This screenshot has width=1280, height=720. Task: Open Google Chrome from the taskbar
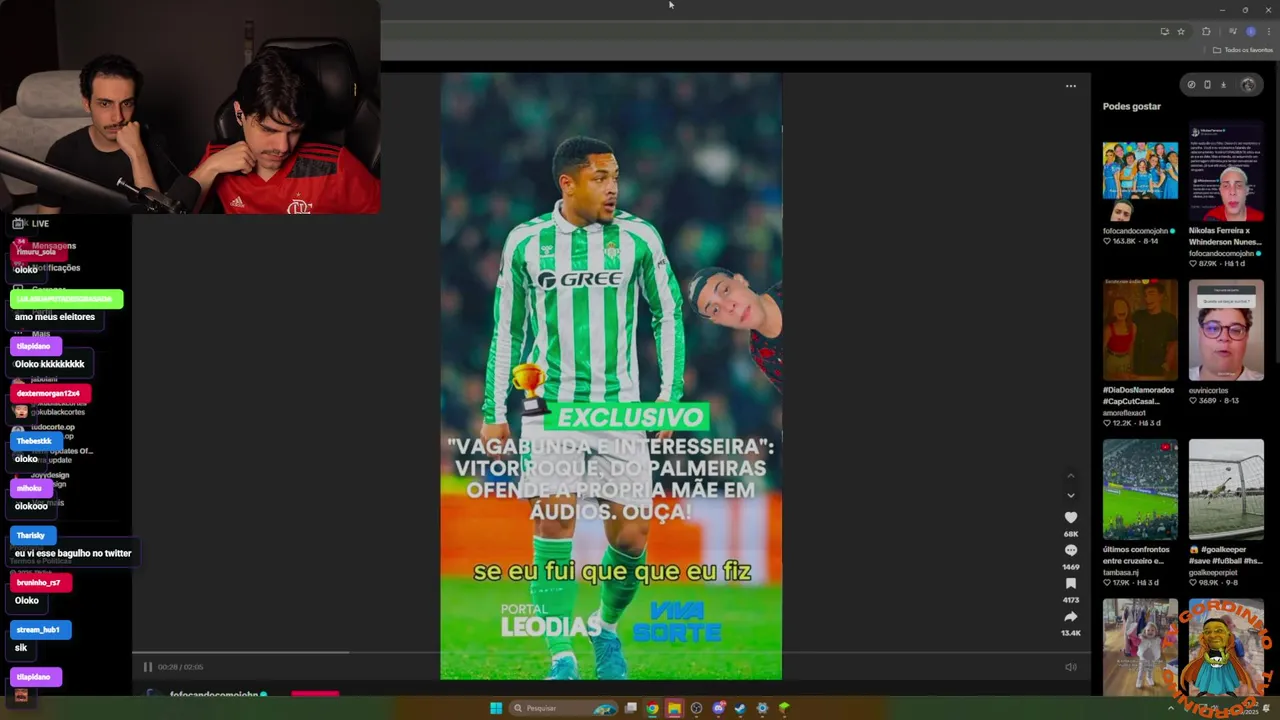(x=652, y=708)
